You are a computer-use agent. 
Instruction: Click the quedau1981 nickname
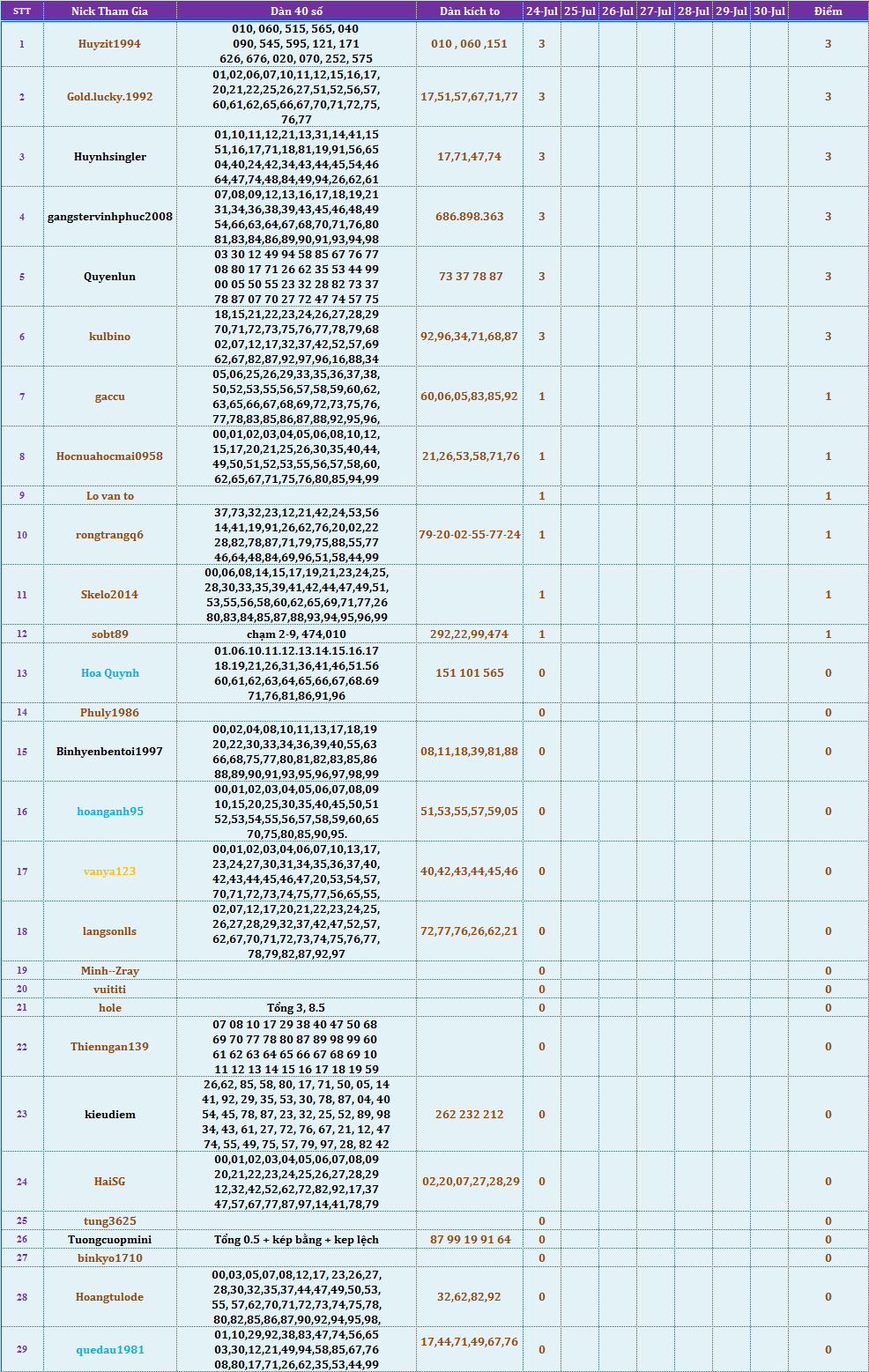tap(109, 1350)
